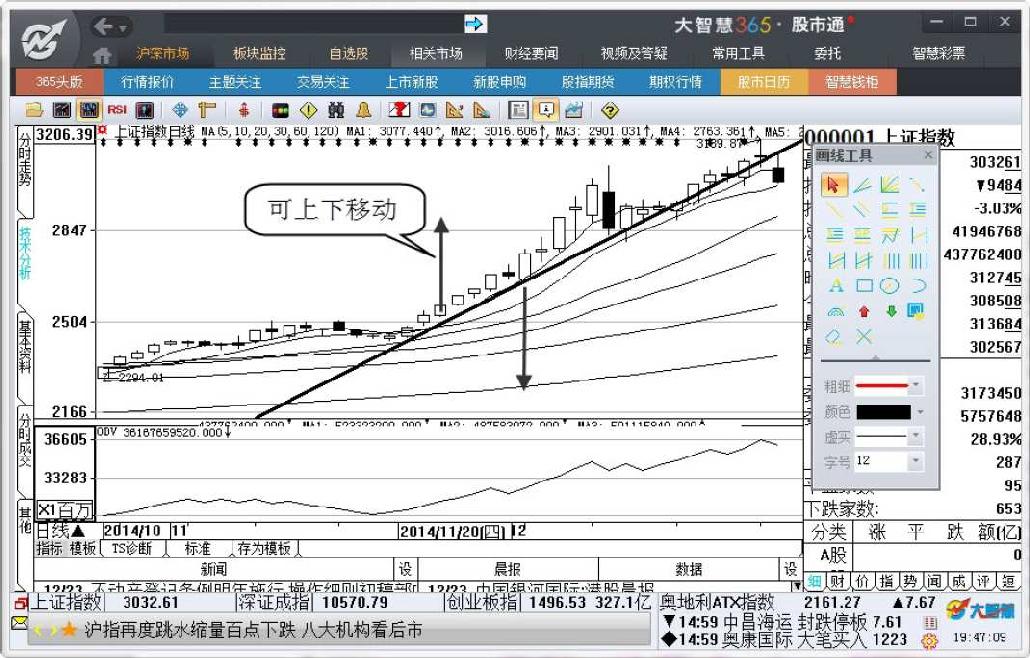Screen dimensions: 1030x658
Task: Click 新闻 panel header
Action: (x=213, y=569)
